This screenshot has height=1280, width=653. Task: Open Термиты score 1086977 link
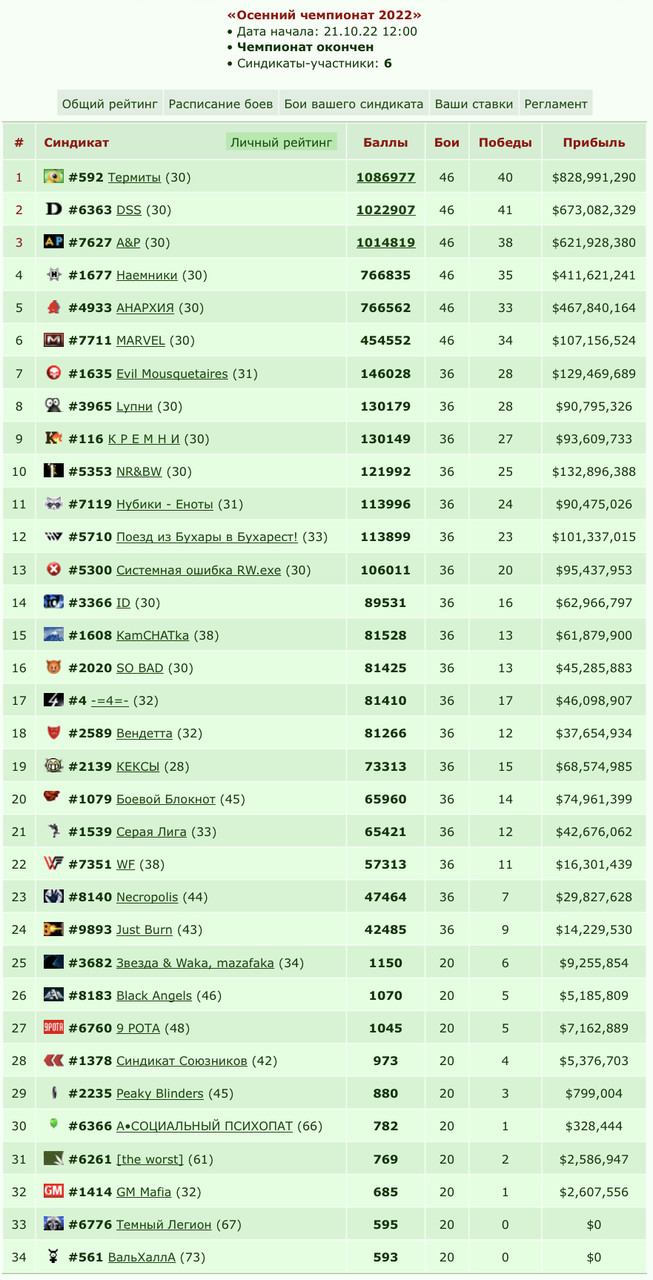tap(386, 177)
